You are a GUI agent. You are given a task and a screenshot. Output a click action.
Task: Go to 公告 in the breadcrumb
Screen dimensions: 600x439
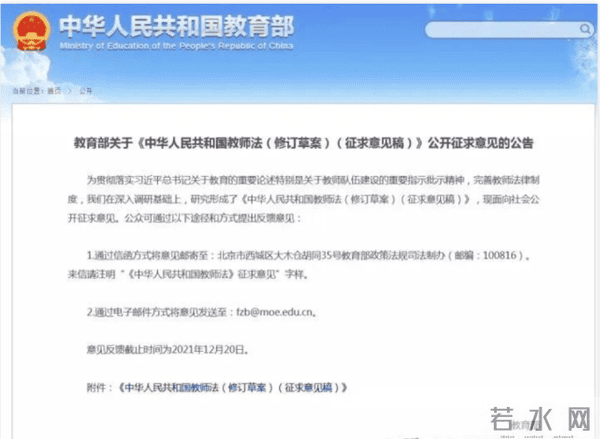(84, 90)
